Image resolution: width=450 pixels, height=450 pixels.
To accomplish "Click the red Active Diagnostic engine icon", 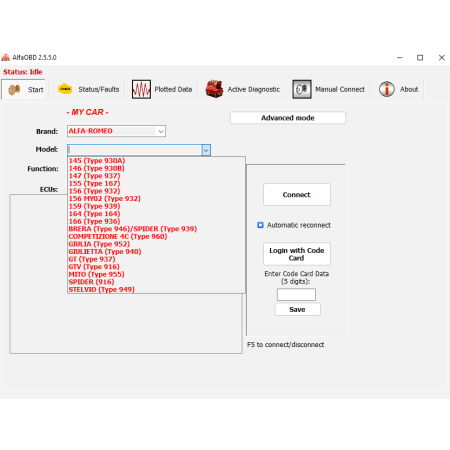I will [x=214, y=89].
